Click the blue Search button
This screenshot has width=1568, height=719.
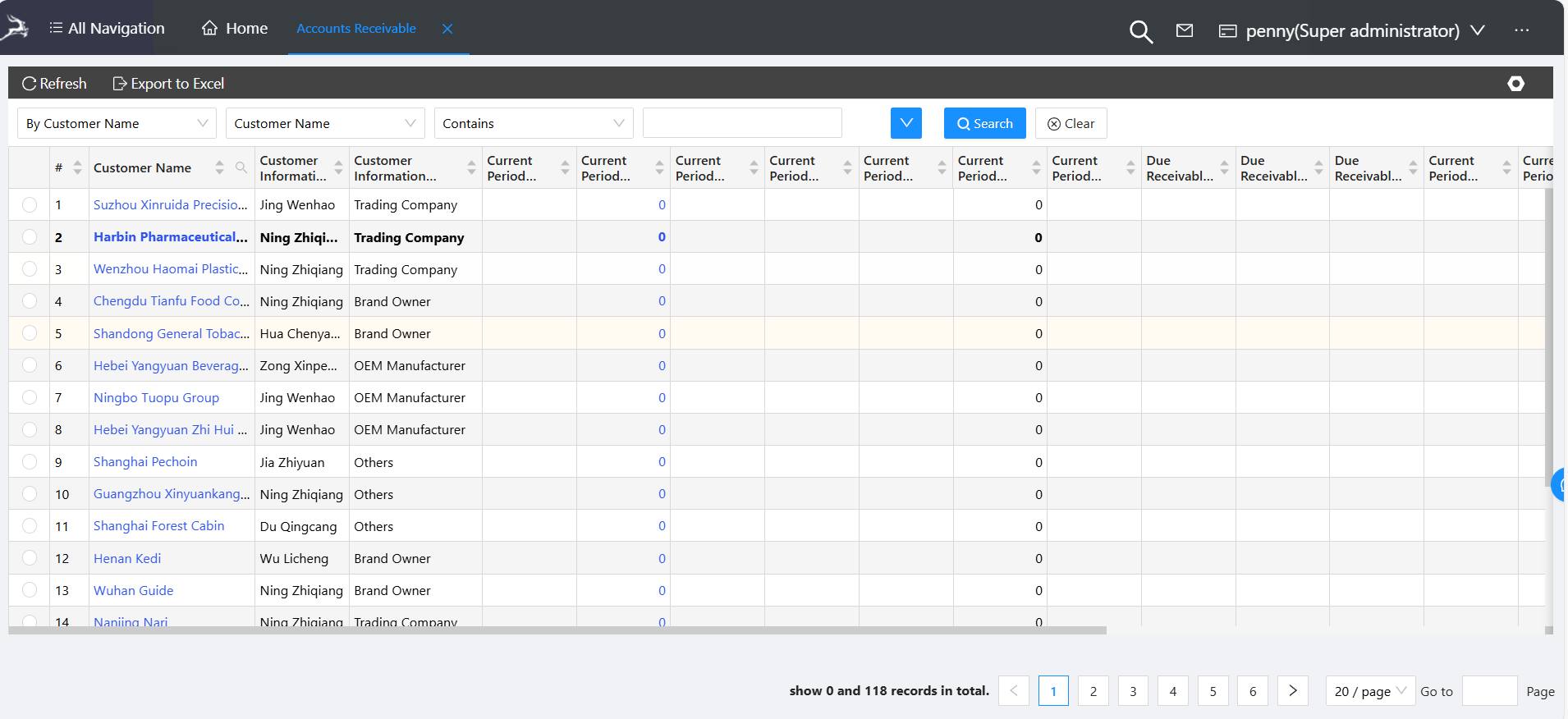[984, 124]
